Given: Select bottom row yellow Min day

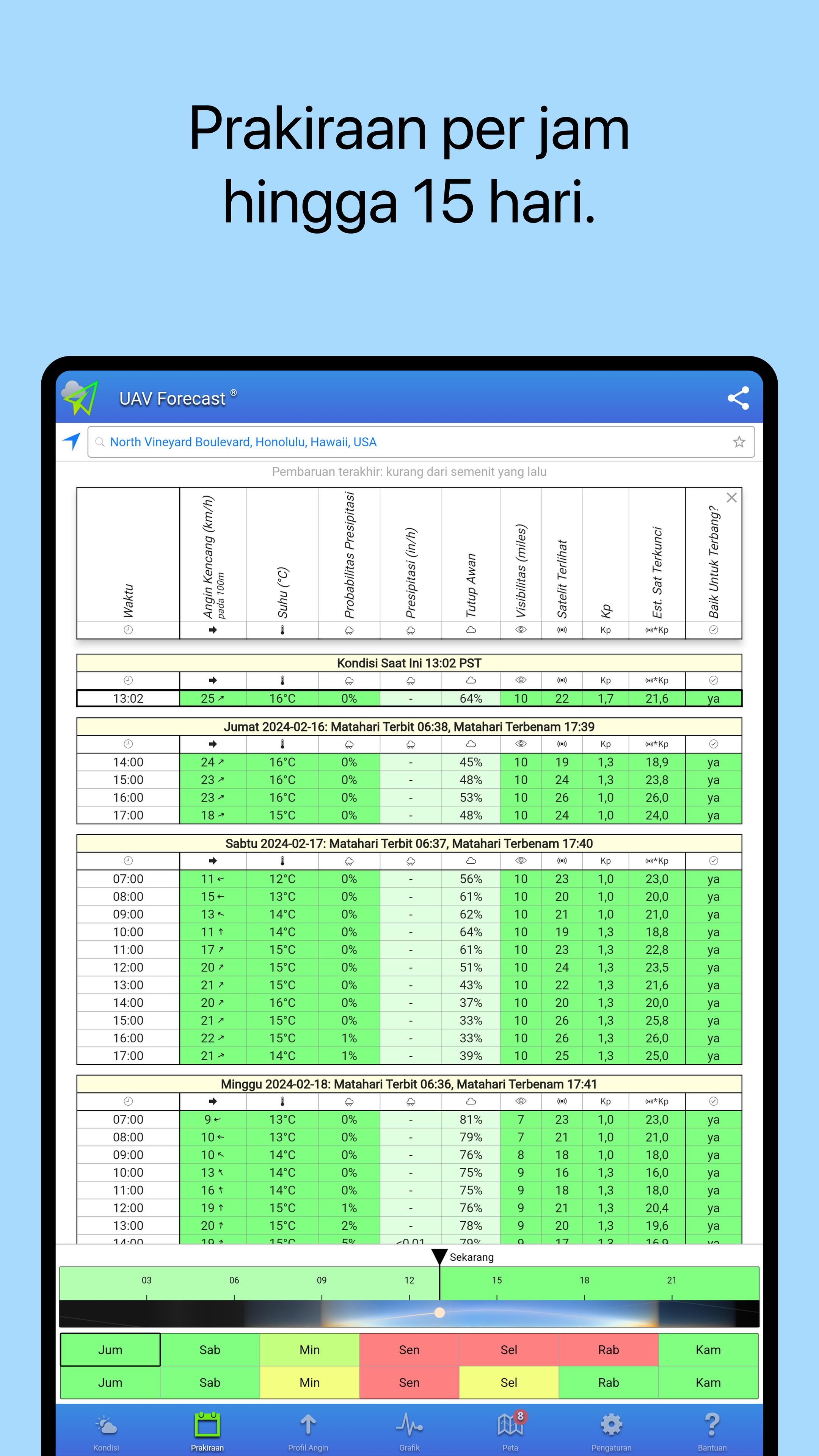Looking at the screenshot, I should coord(310,1382).
